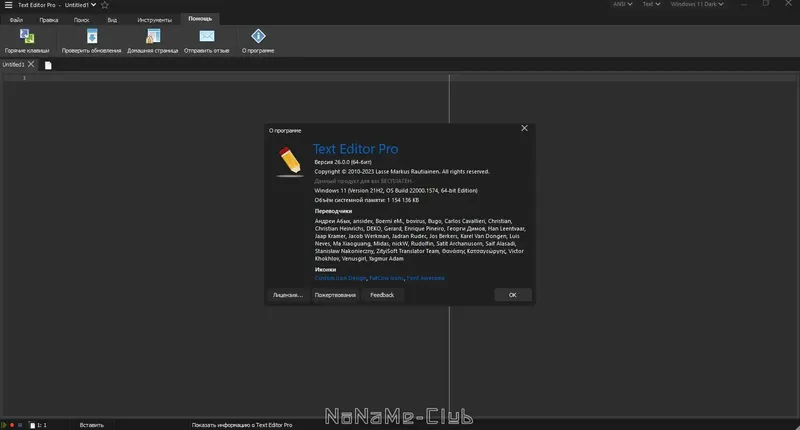The width and height of the screenshot is (800, 430).
Task: Create a new document with the blank page icon
Action: 48,65
